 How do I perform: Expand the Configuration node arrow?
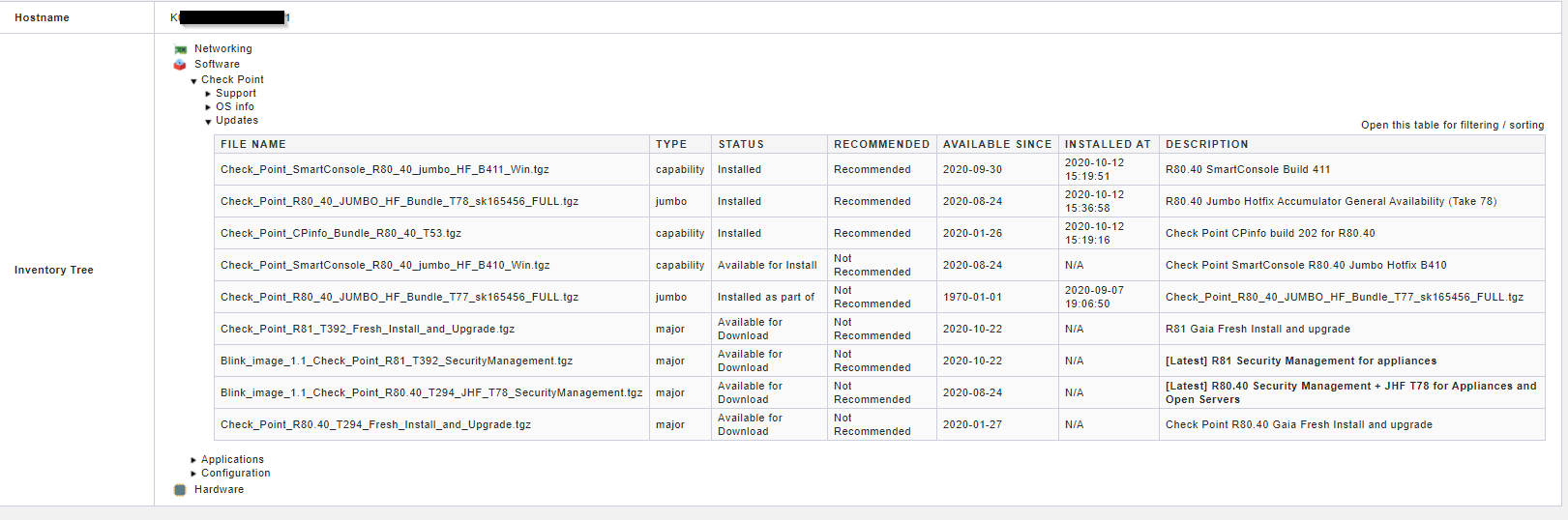193,474
